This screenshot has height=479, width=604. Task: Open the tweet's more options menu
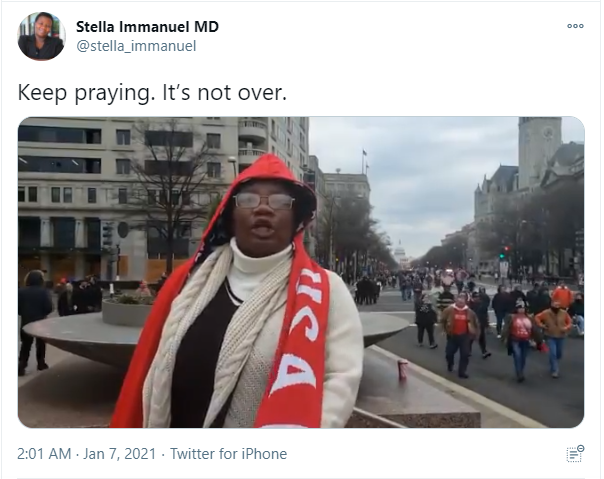tap(575, 26)
